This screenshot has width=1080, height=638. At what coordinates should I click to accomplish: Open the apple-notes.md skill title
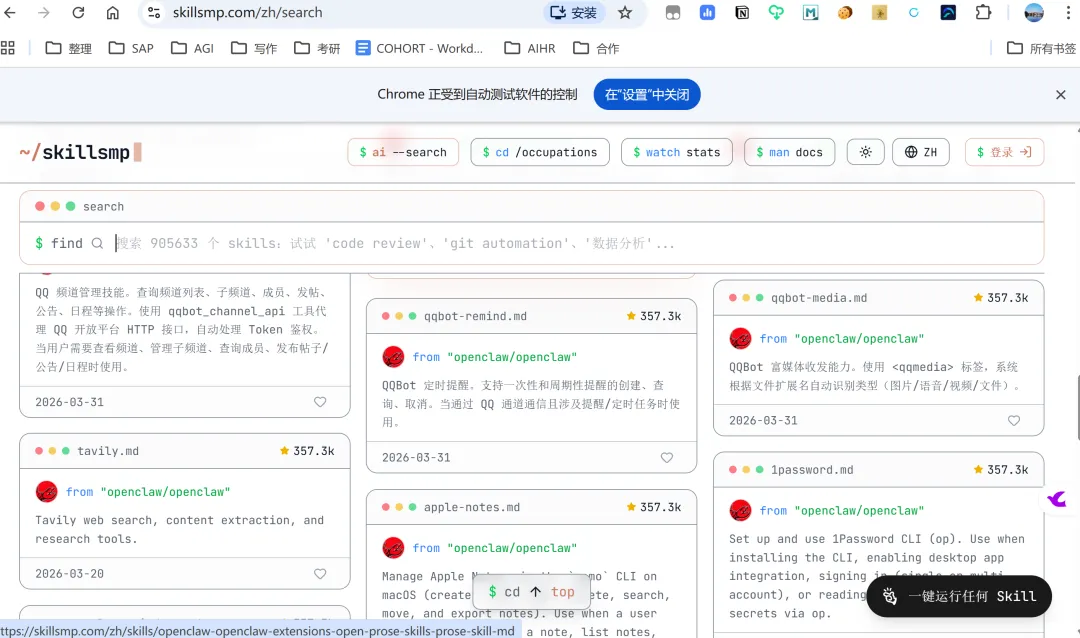tap(472, 507)
